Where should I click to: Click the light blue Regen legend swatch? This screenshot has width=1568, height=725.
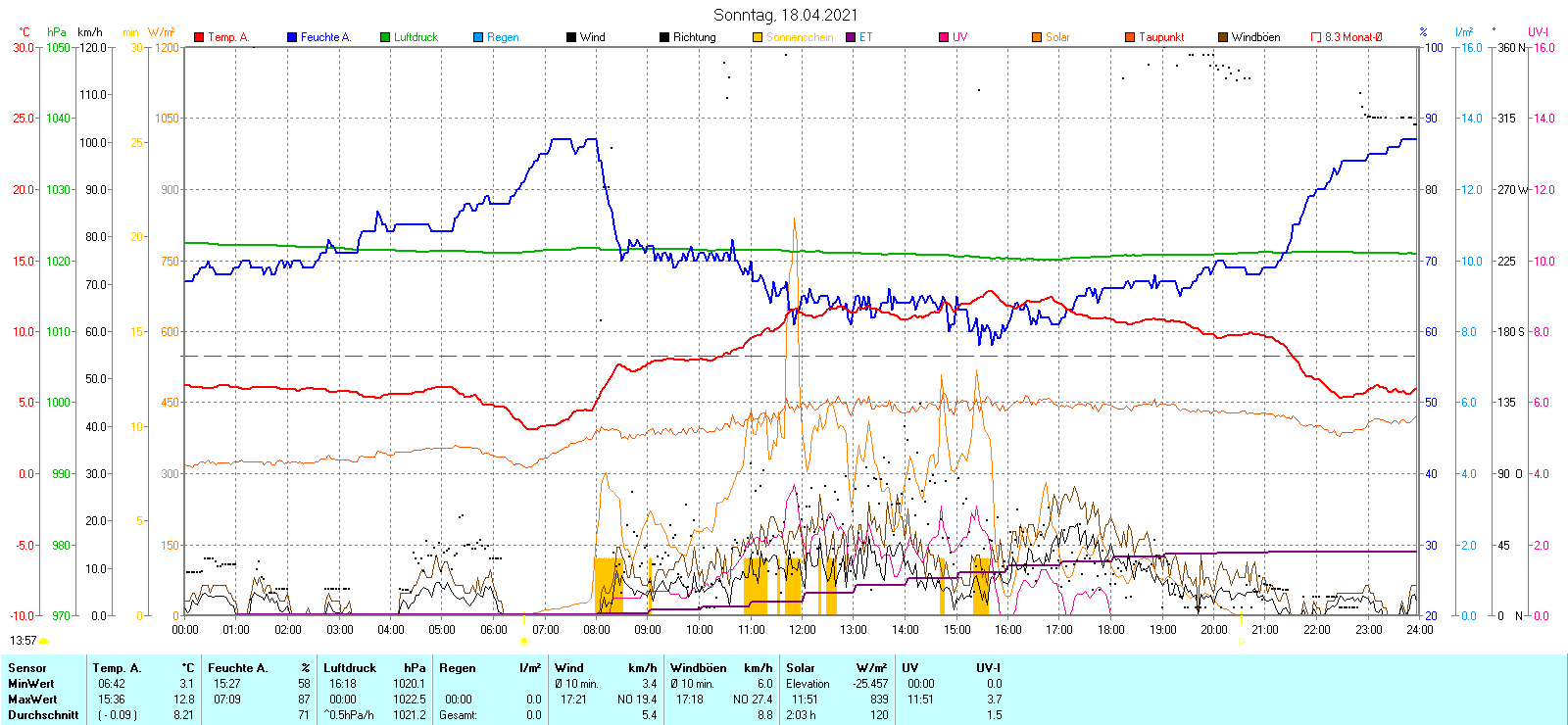pyautogui.click(x=478, y=37)
